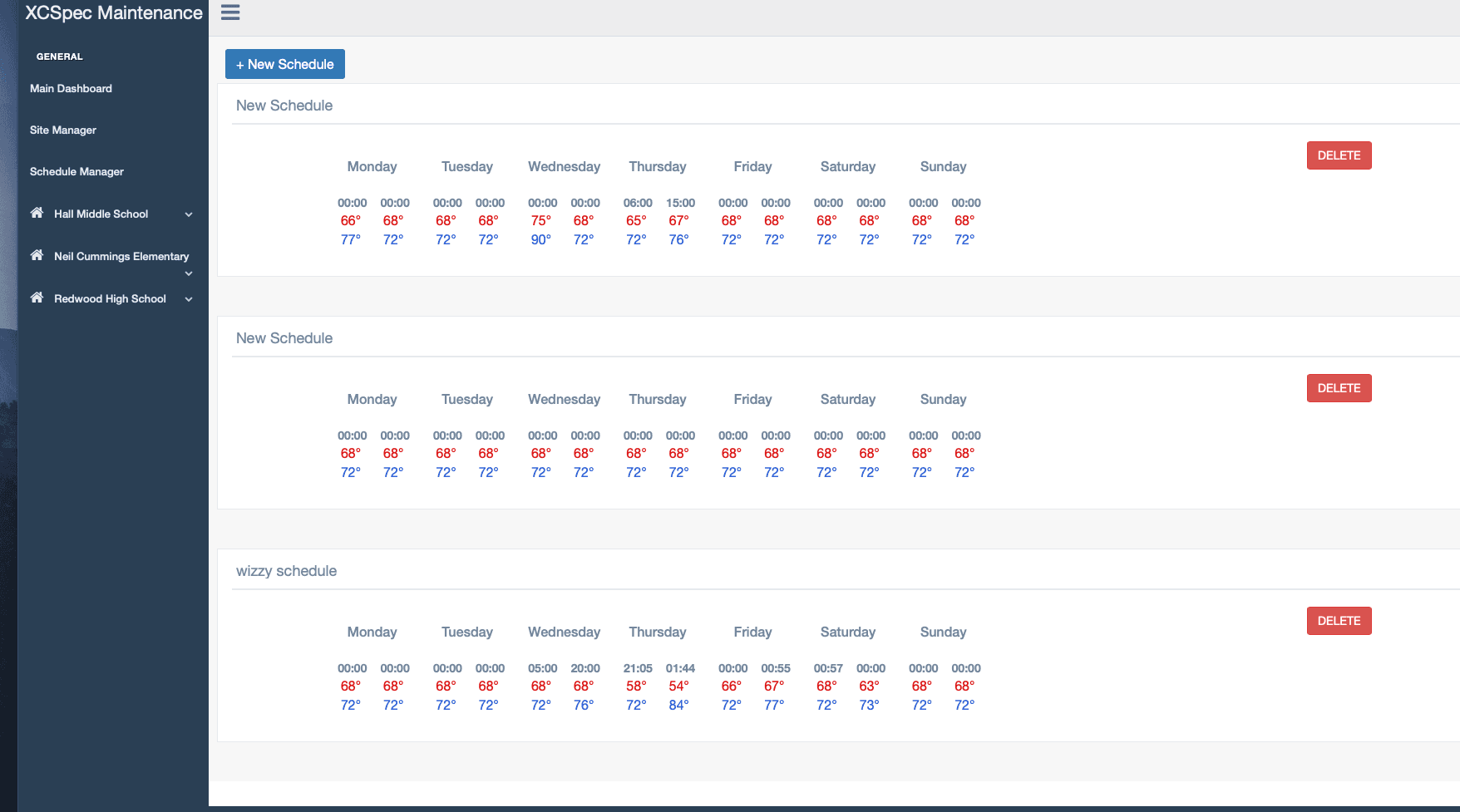1460x812 pixels.
Task: Delete the wizzy schedule
Action: pyautogui.click(x=1339, y=621)
